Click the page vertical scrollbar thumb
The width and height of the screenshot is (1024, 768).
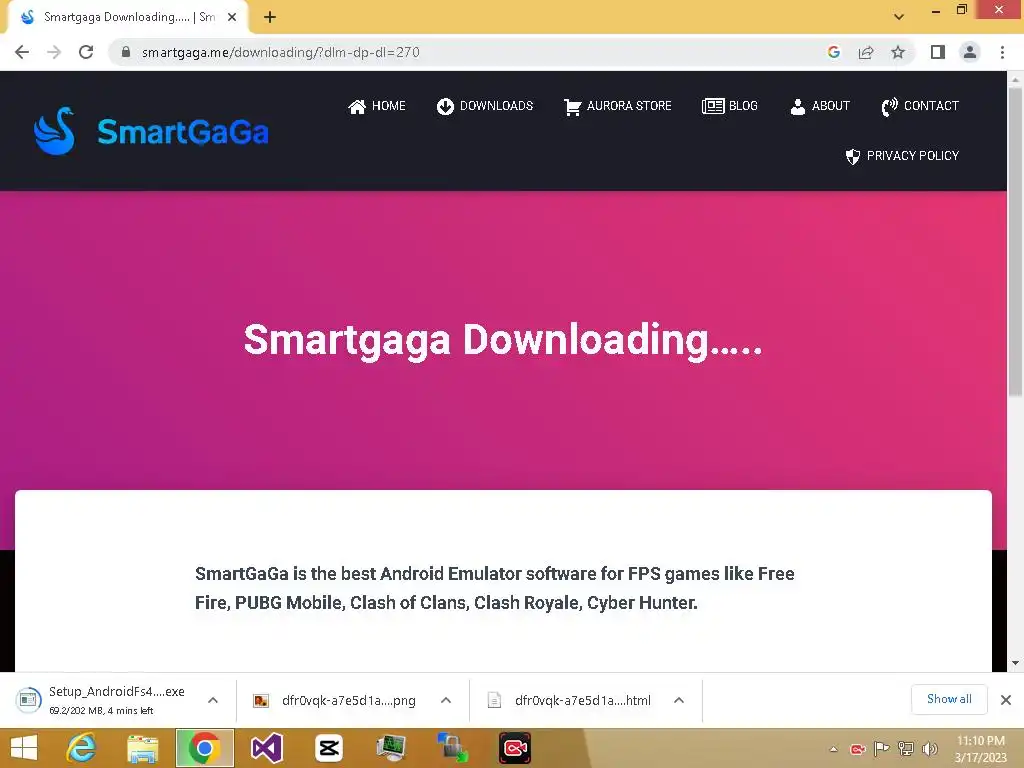coord(1015,242)
